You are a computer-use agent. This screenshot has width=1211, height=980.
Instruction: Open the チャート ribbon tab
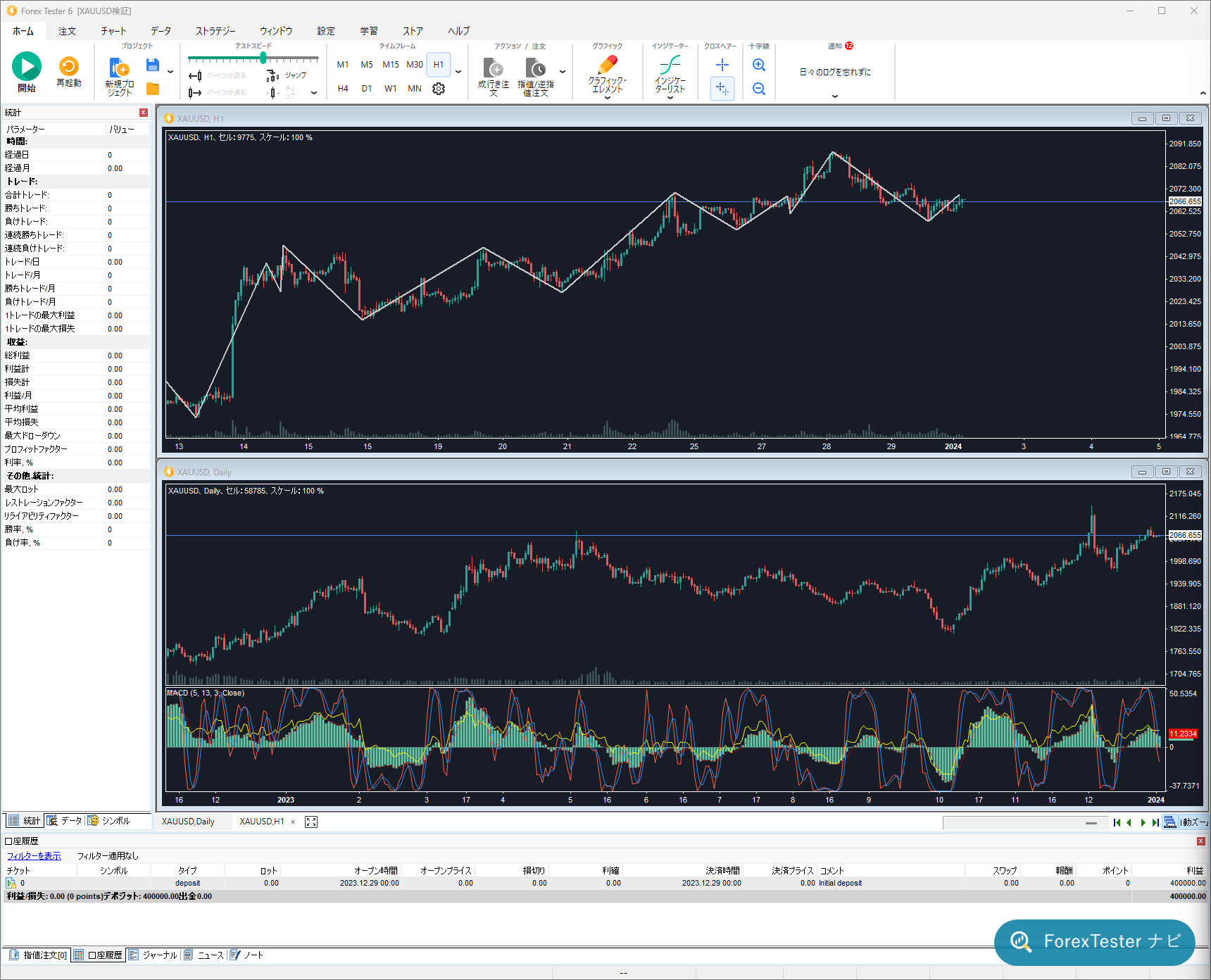[113, 31]
